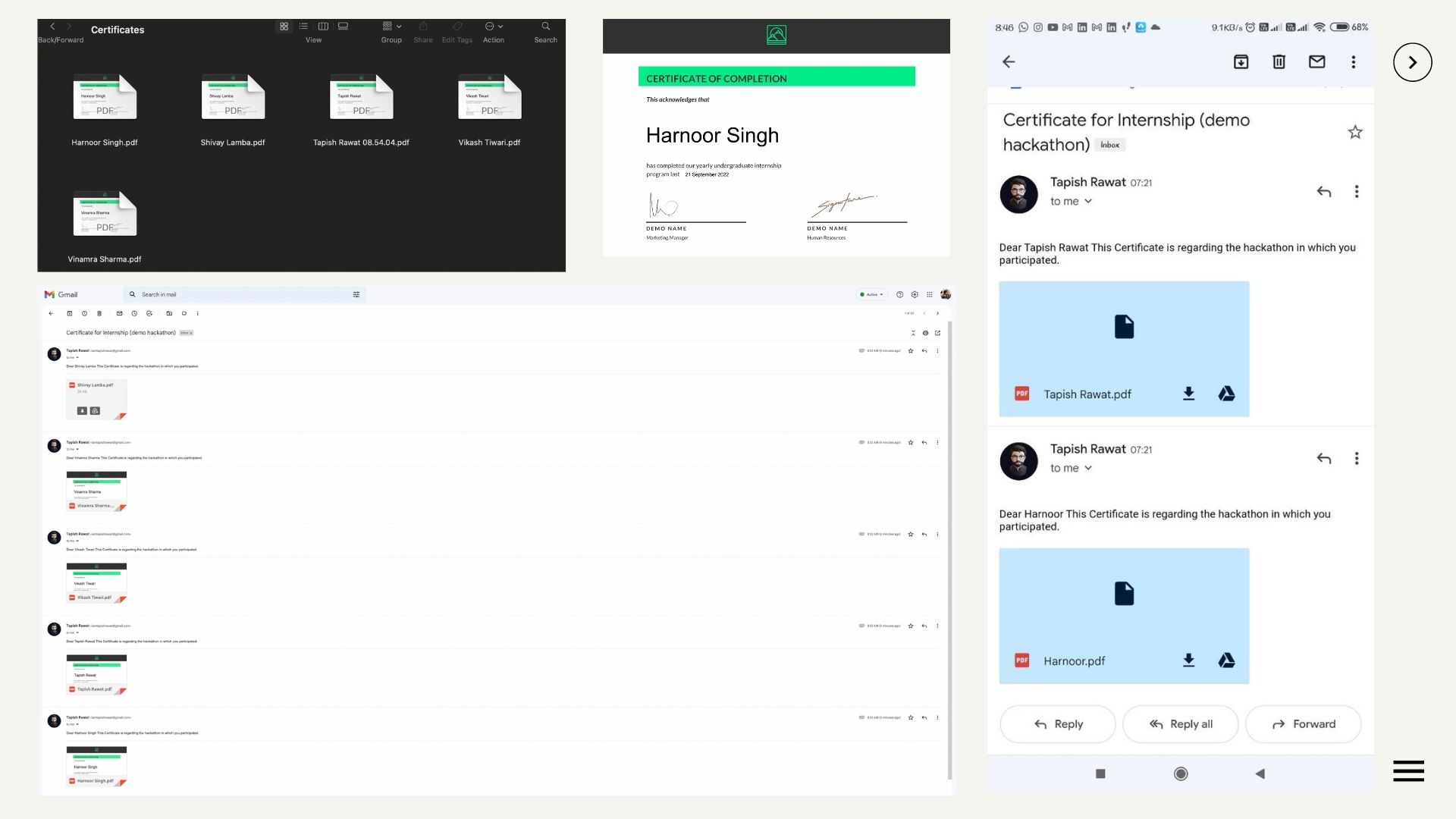Expand the 'to me' recipient details on first message
The width and height of the screenshot is (1456, 819).
click(x=1088, y=202)
